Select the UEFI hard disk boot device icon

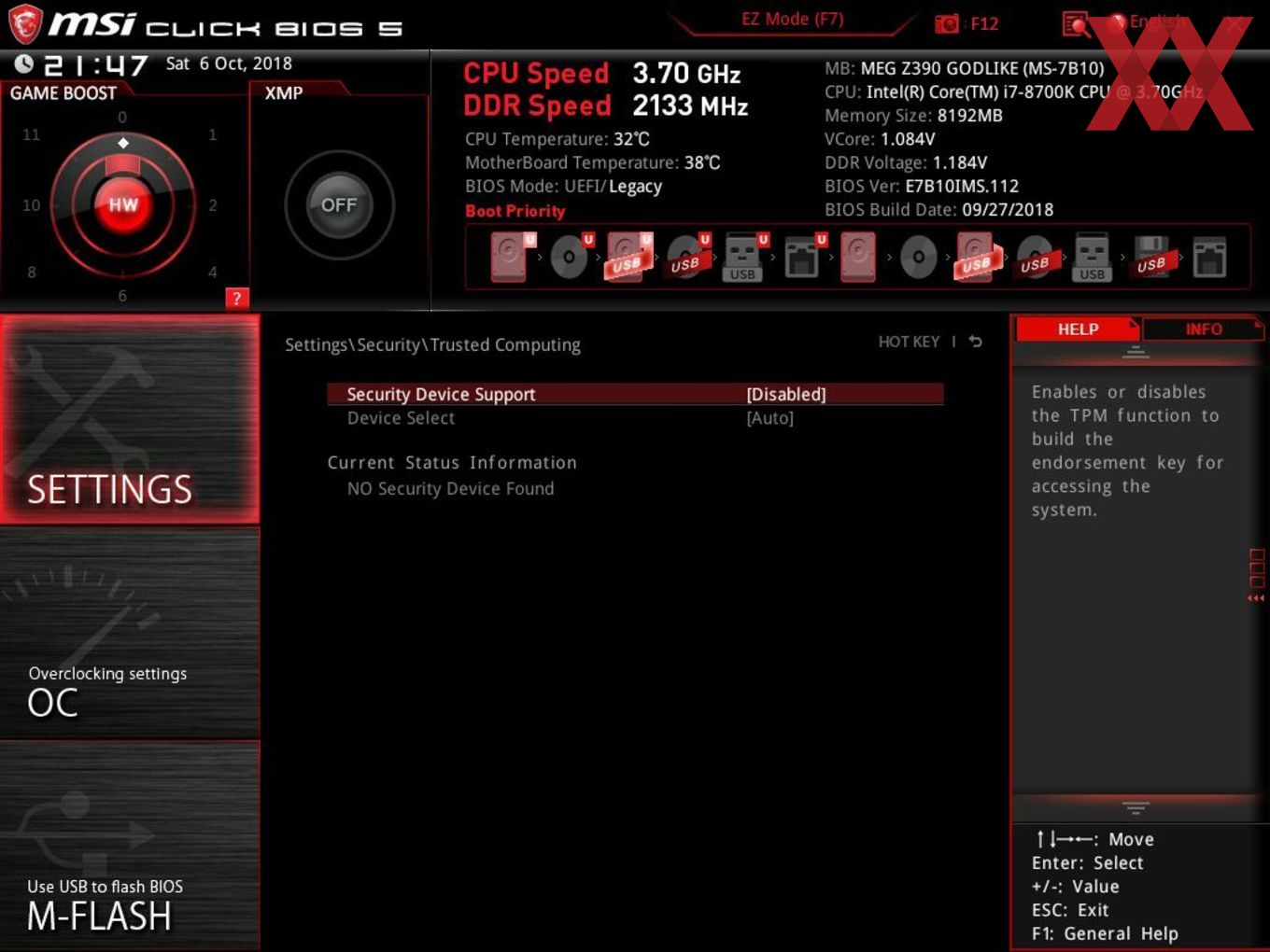point(512,257)
